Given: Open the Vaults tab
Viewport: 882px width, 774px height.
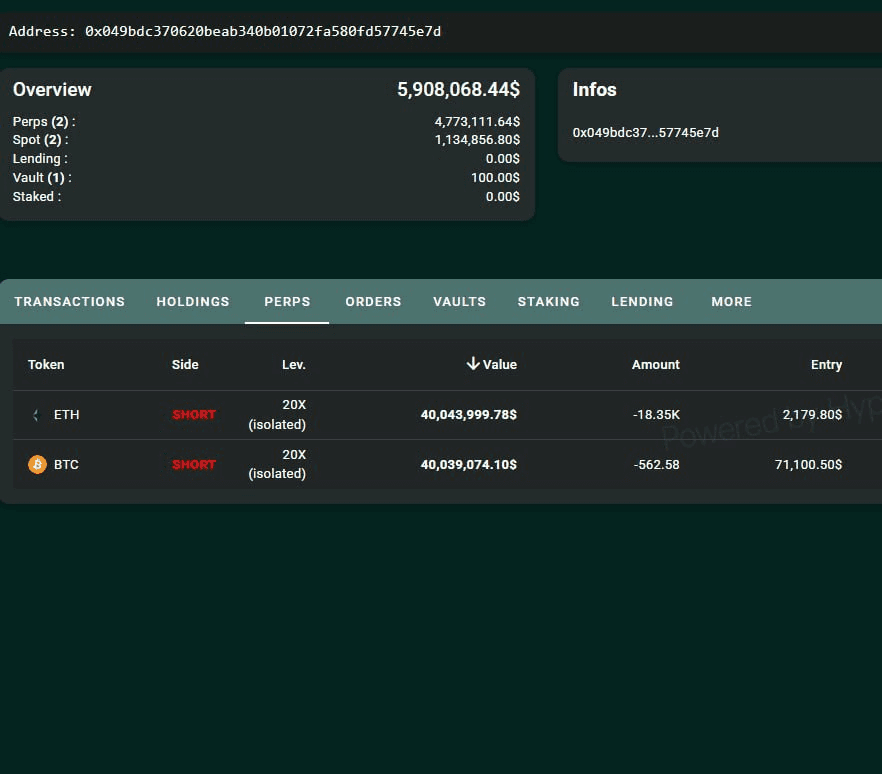Looking at the screenshot, I should click(x=459, y=301).
